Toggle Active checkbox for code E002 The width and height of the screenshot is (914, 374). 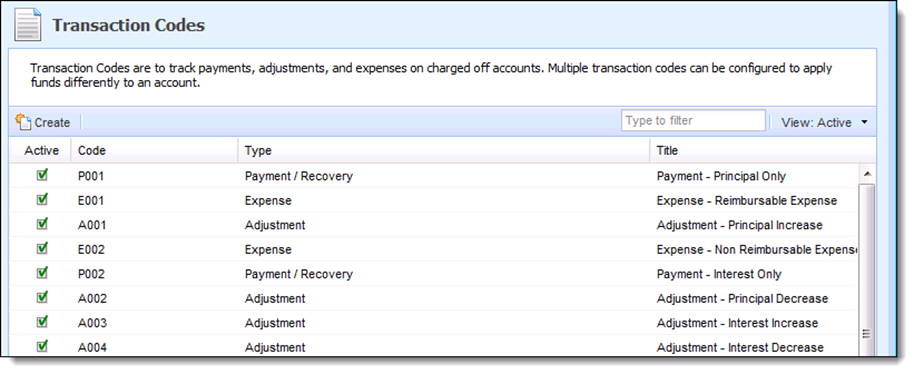point(42,248)
